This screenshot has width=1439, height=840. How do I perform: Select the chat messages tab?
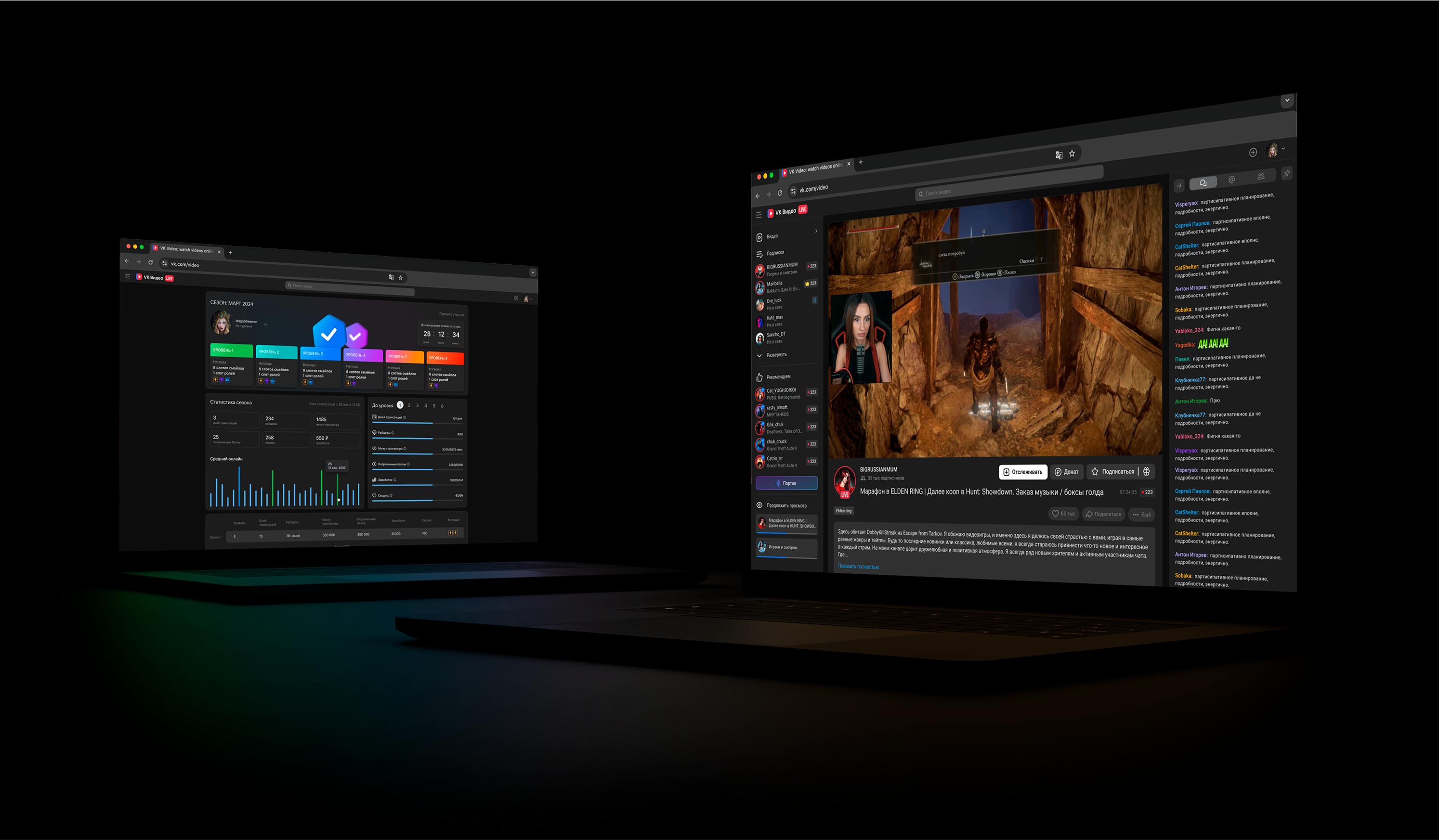coord(1203,182)
